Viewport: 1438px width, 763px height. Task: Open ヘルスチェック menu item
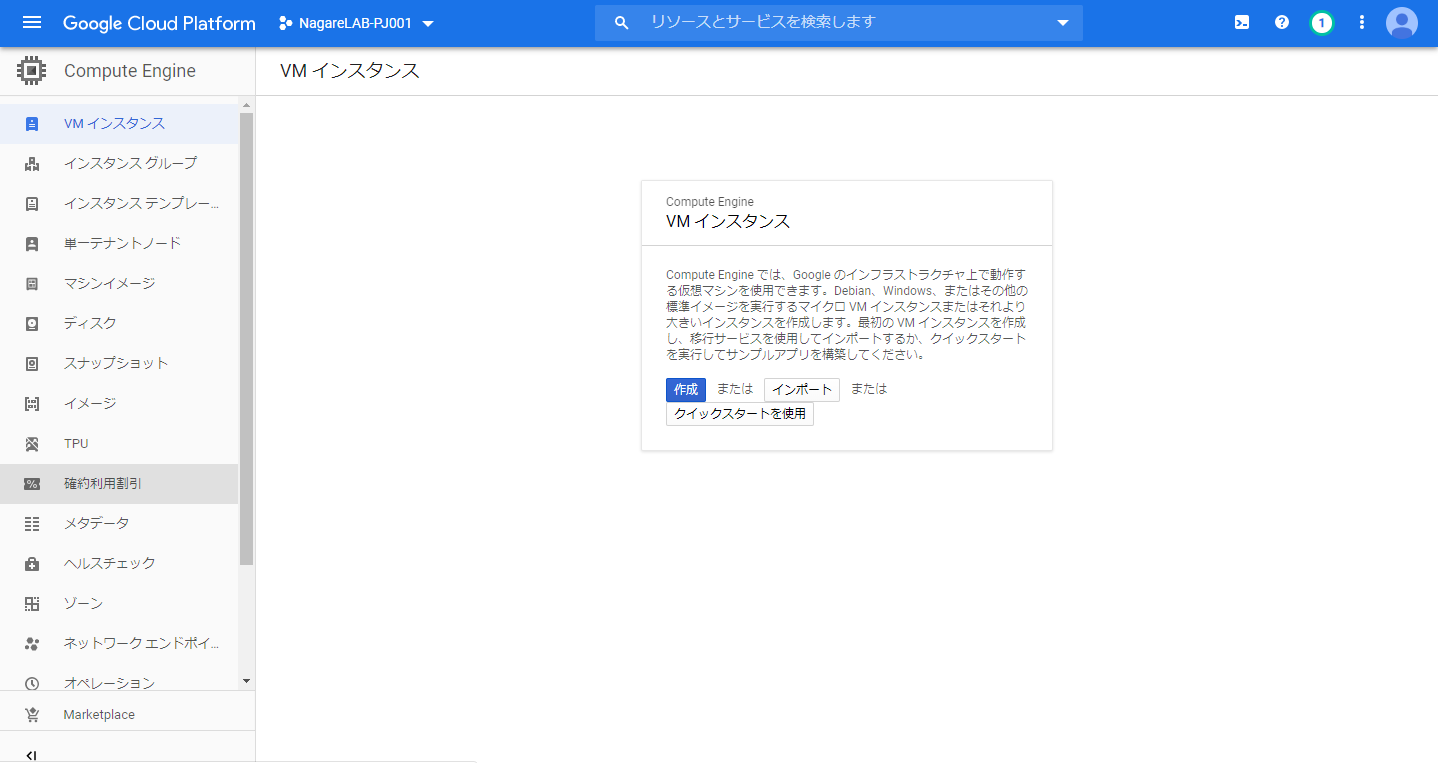pyautogui.click(x=119, y=564)
